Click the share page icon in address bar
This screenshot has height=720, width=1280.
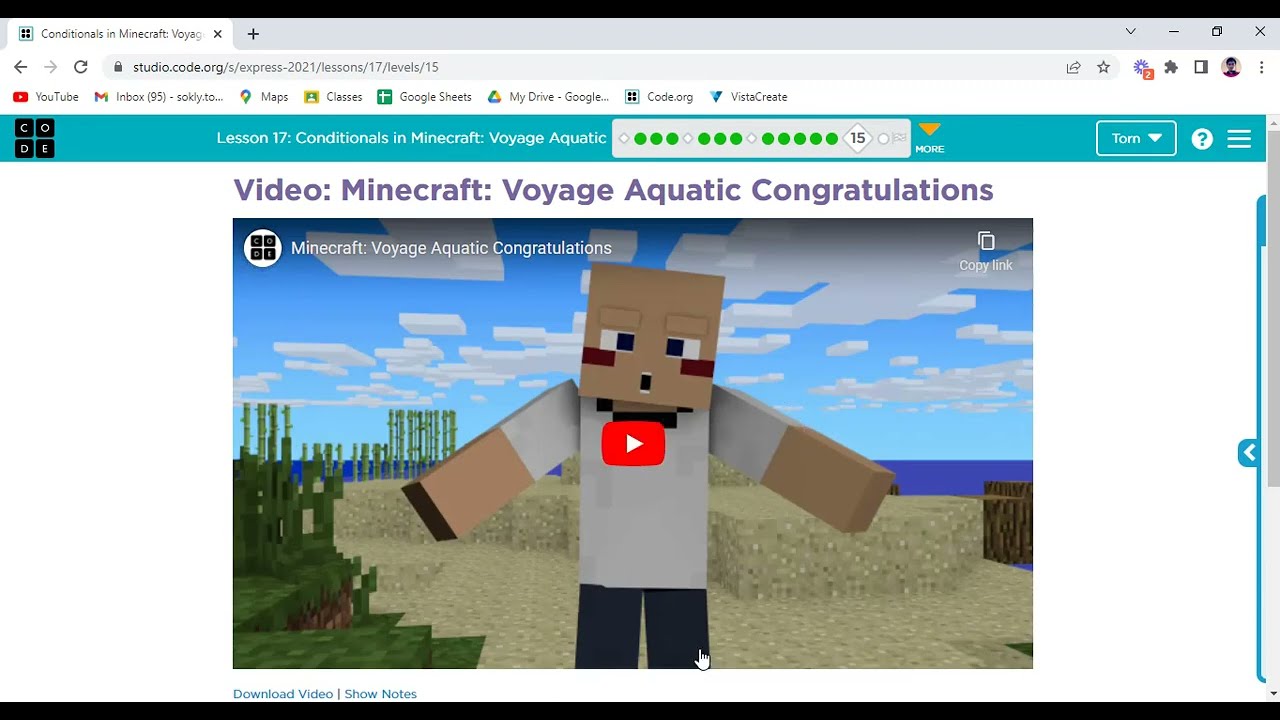(x=1073, y=67)
